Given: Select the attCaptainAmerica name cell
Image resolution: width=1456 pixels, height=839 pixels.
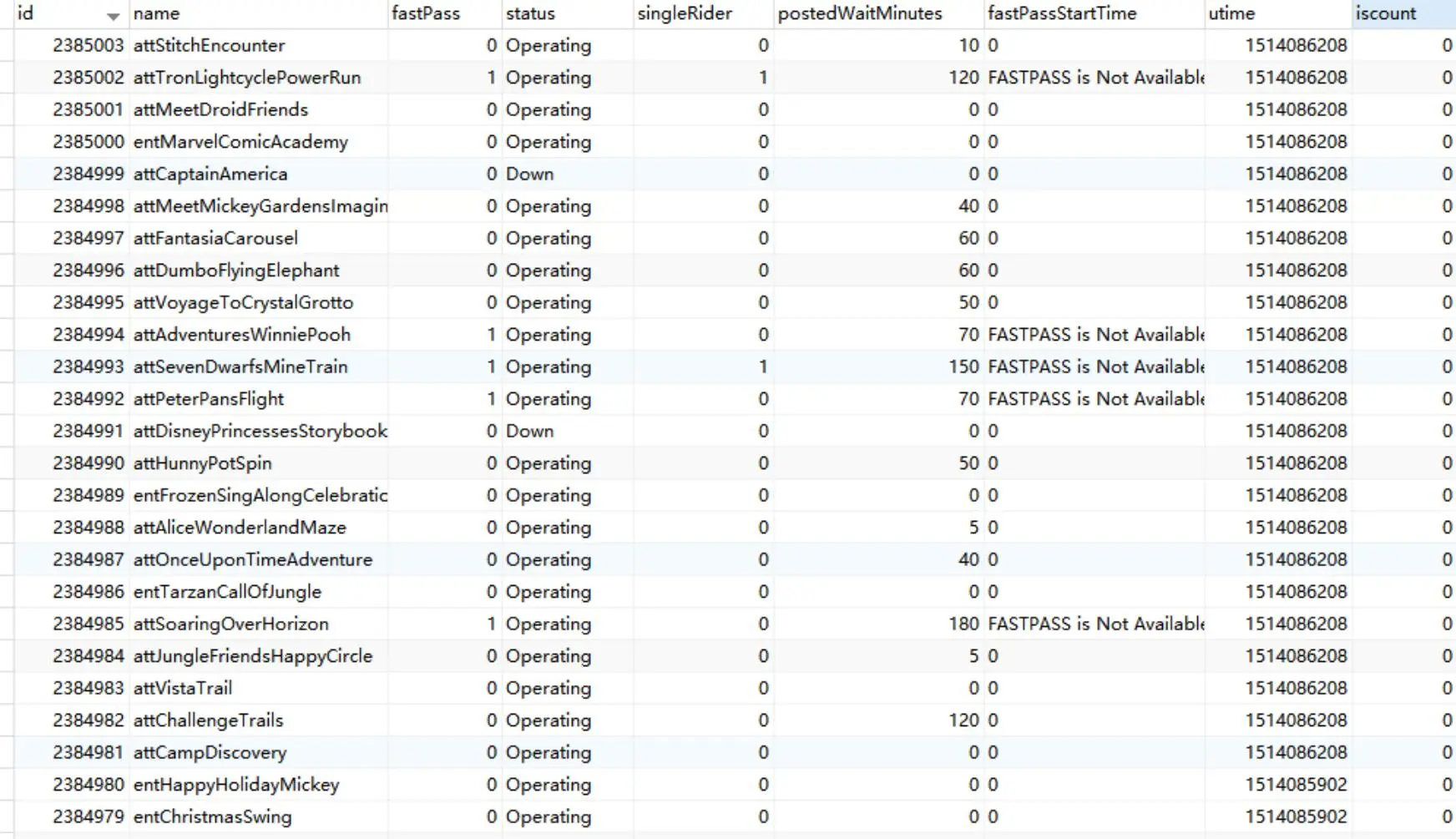Looking at the screenshot, I should [x=259, y=174].
